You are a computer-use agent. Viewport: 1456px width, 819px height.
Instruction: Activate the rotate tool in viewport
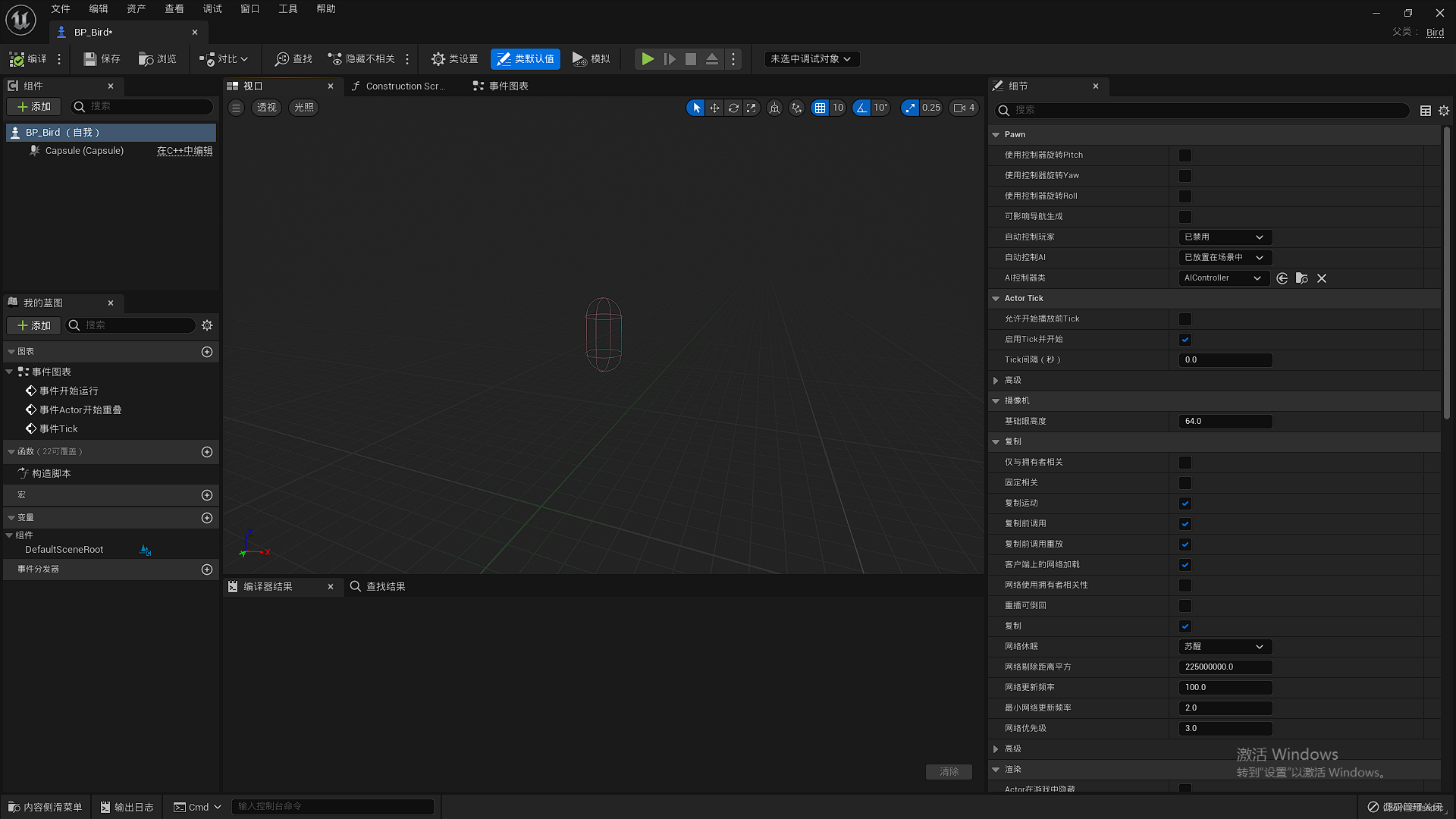pyautogui.click(x=733, y=108)
